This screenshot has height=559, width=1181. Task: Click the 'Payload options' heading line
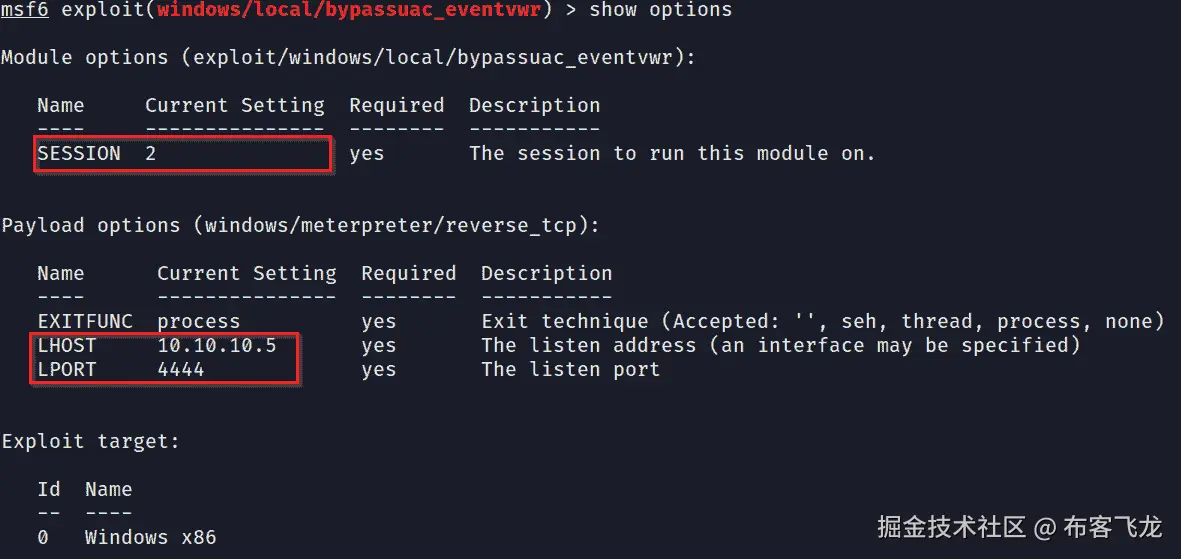pyautogui.click(x=300, y=225)
